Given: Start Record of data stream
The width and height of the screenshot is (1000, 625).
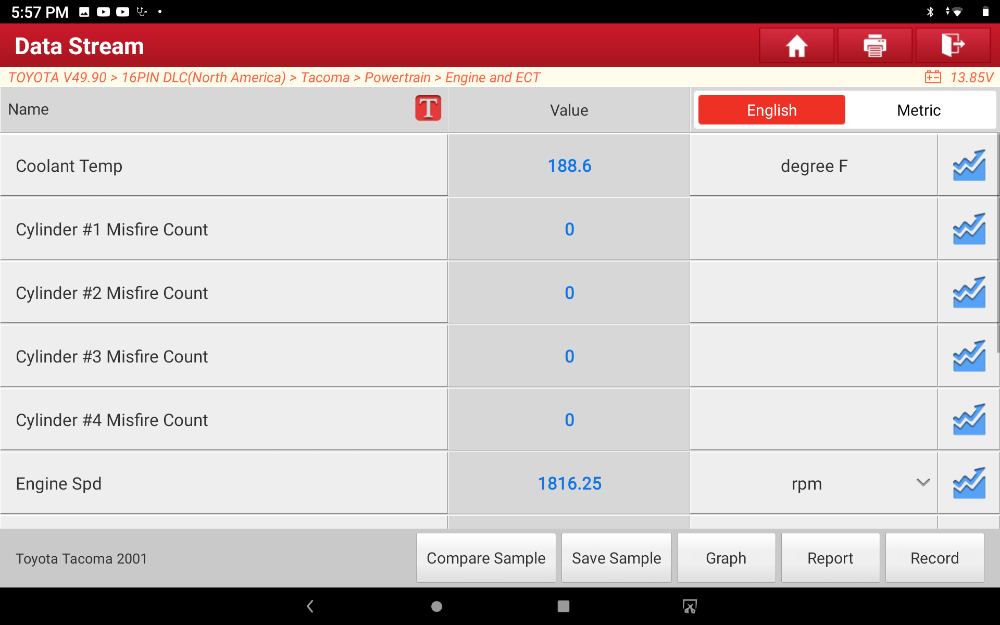Looking at the screenshot, I should [x=934, y=558].
